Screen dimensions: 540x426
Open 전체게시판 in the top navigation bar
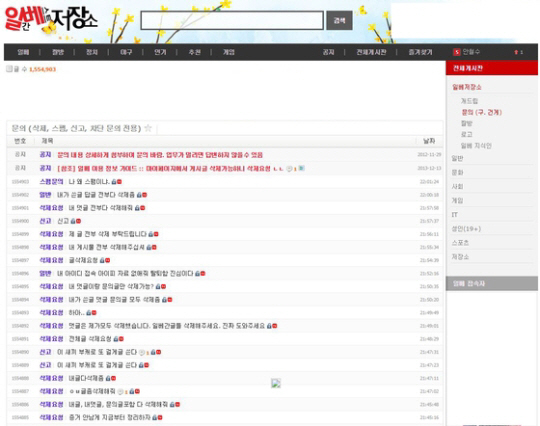tap(371, 52)
